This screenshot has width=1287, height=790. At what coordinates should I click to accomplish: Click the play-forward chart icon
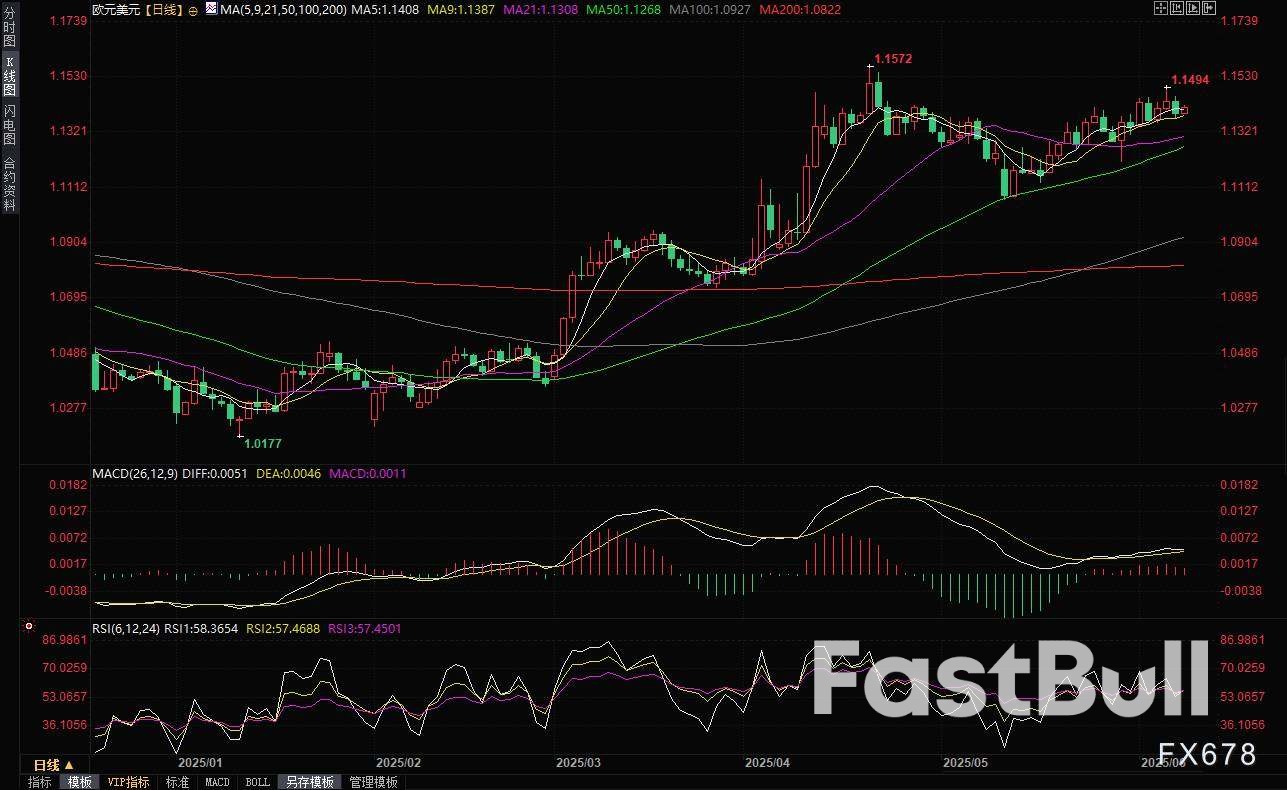pyautogui.click(x=1192, y=8)
